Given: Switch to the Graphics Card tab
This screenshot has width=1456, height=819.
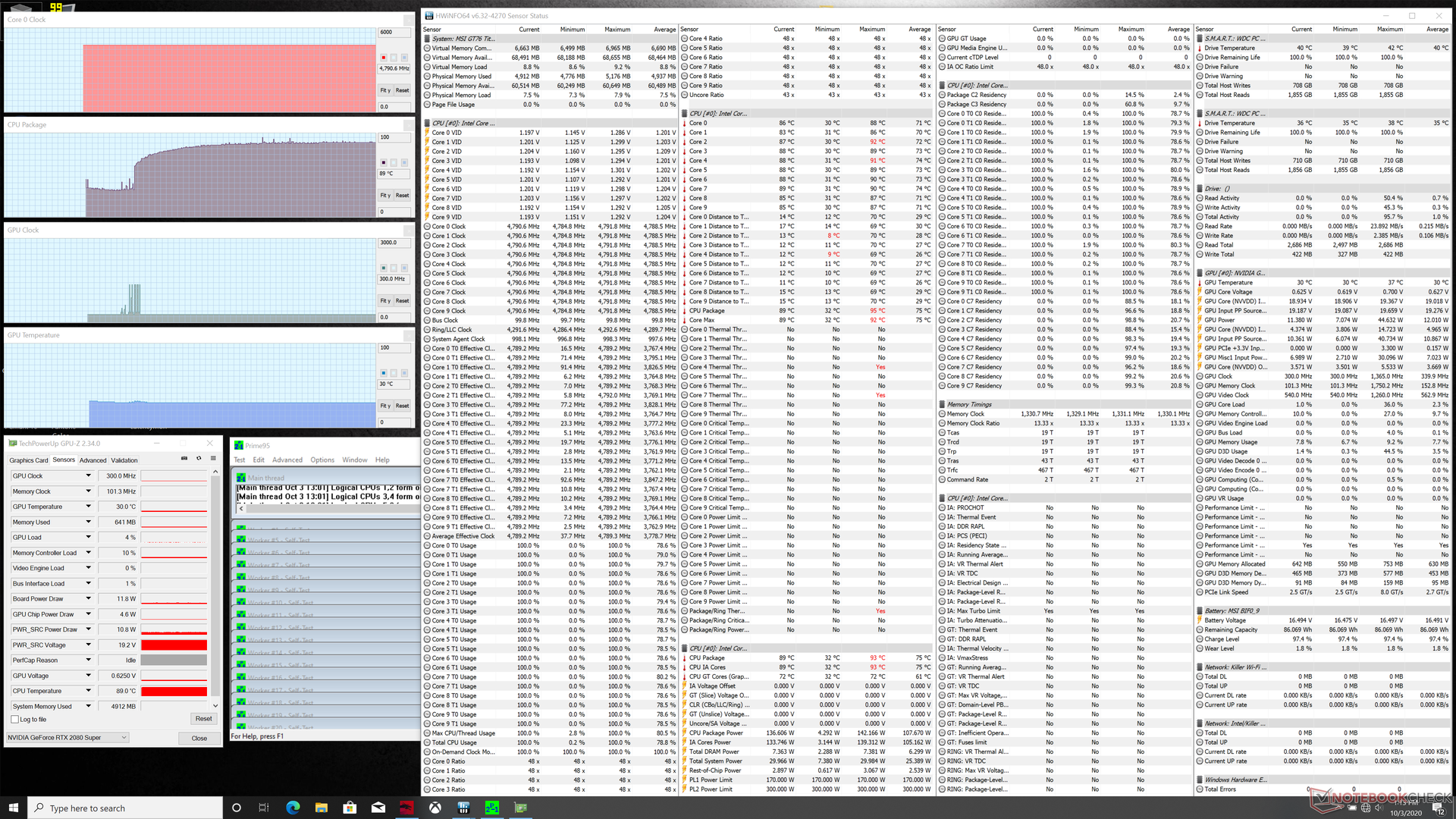Looking at the screenshot, I should tap(28, 460).
